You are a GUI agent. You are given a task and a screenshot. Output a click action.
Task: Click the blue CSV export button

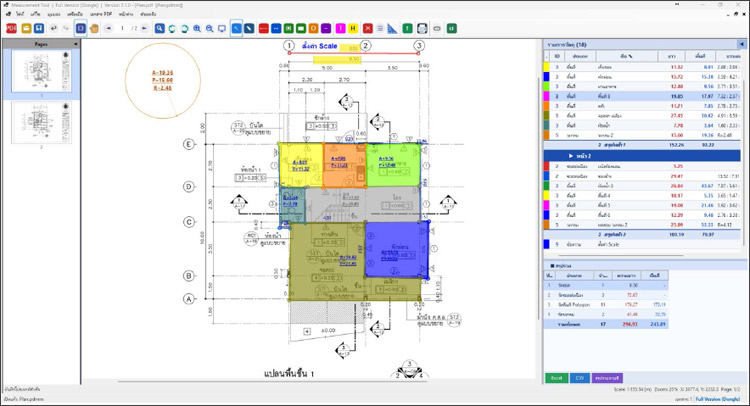point(579,377)
